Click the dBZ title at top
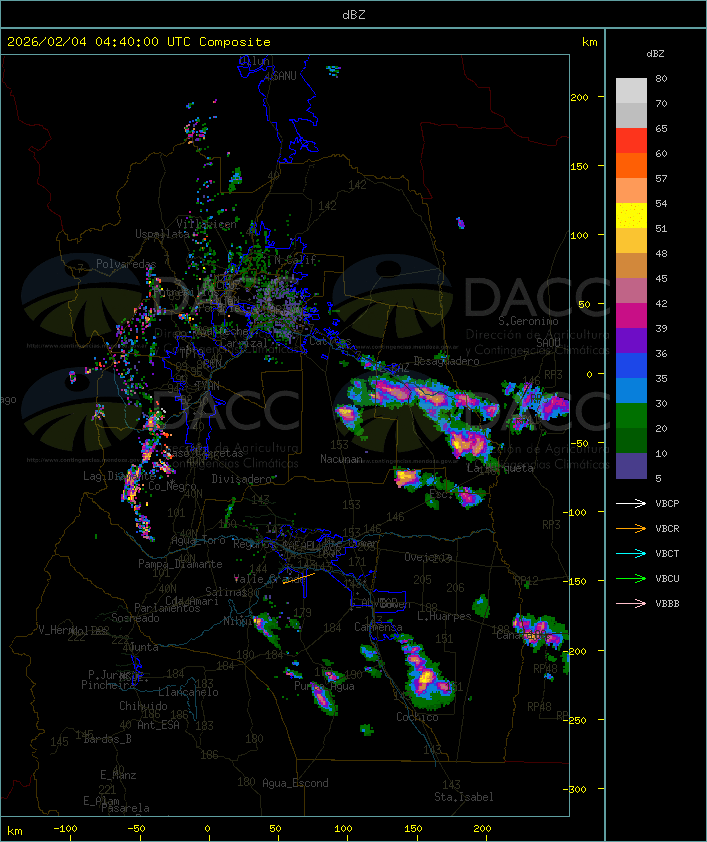Viewport: 707px width, 842px height. tap(354, 15)
